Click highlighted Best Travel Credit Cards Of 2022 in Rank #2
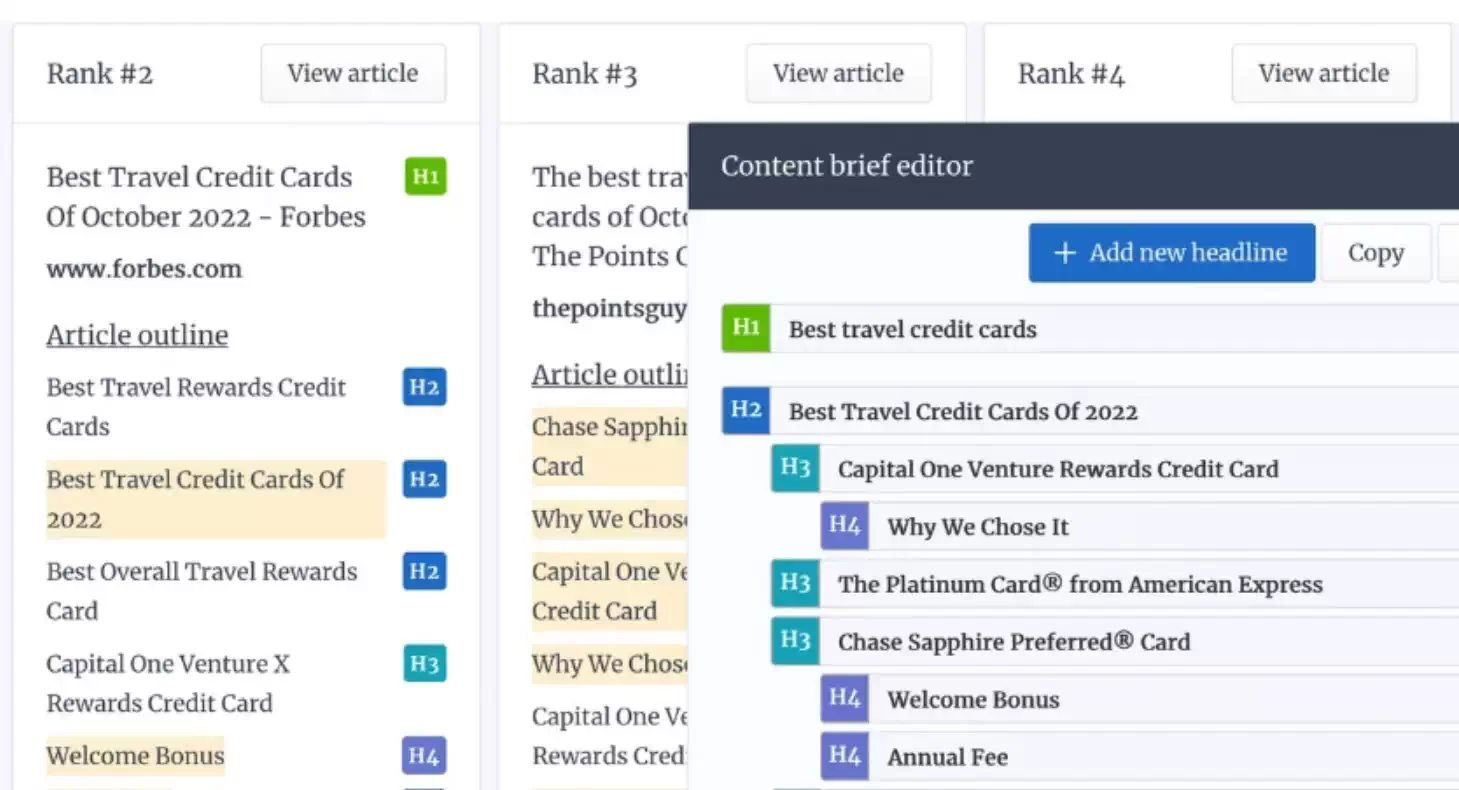This screenshot has height=790, width=1459. tap(216, 499)
